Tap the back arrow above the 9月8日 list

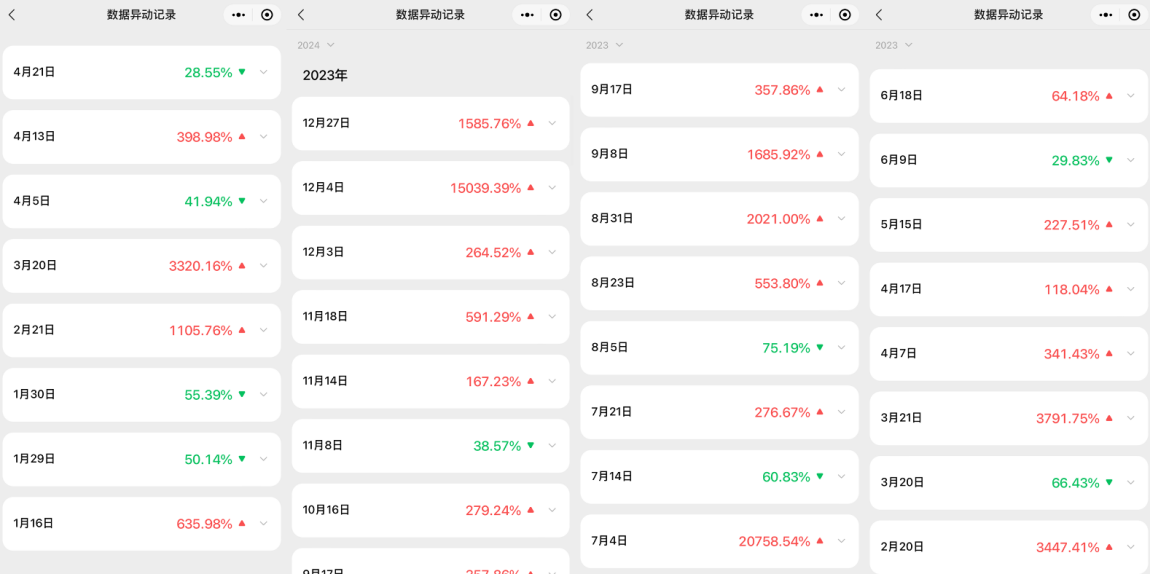pos(590,15)
